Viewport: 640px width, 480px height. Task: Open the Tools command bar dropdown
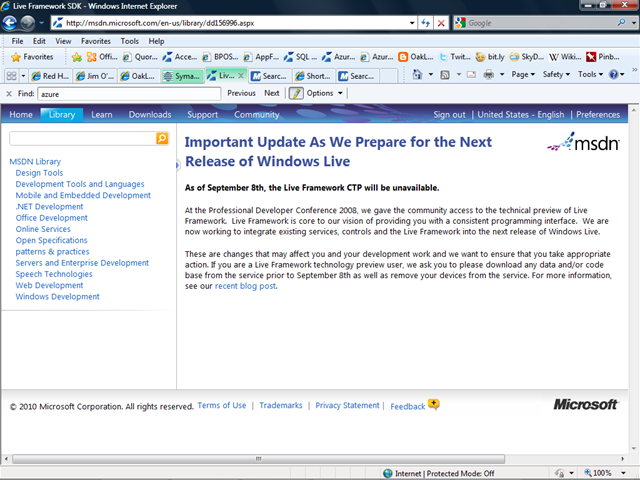(x=591, y=74)
